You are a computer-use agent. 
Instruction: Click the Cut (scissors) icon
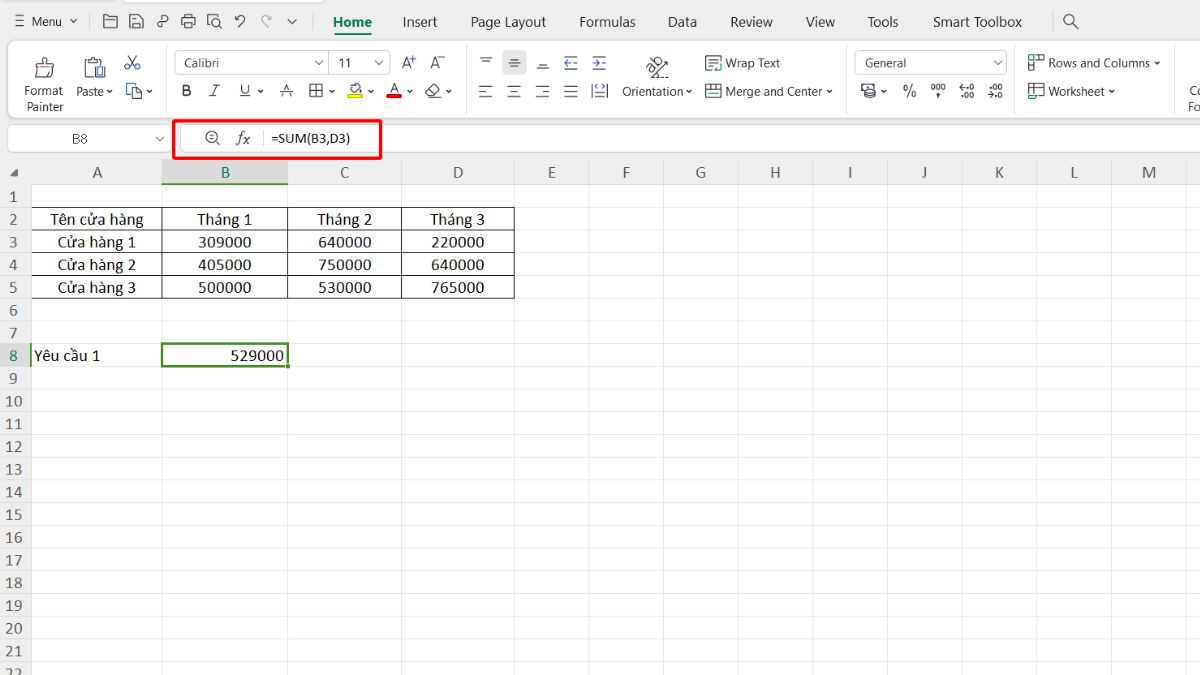tap(132, 61)
